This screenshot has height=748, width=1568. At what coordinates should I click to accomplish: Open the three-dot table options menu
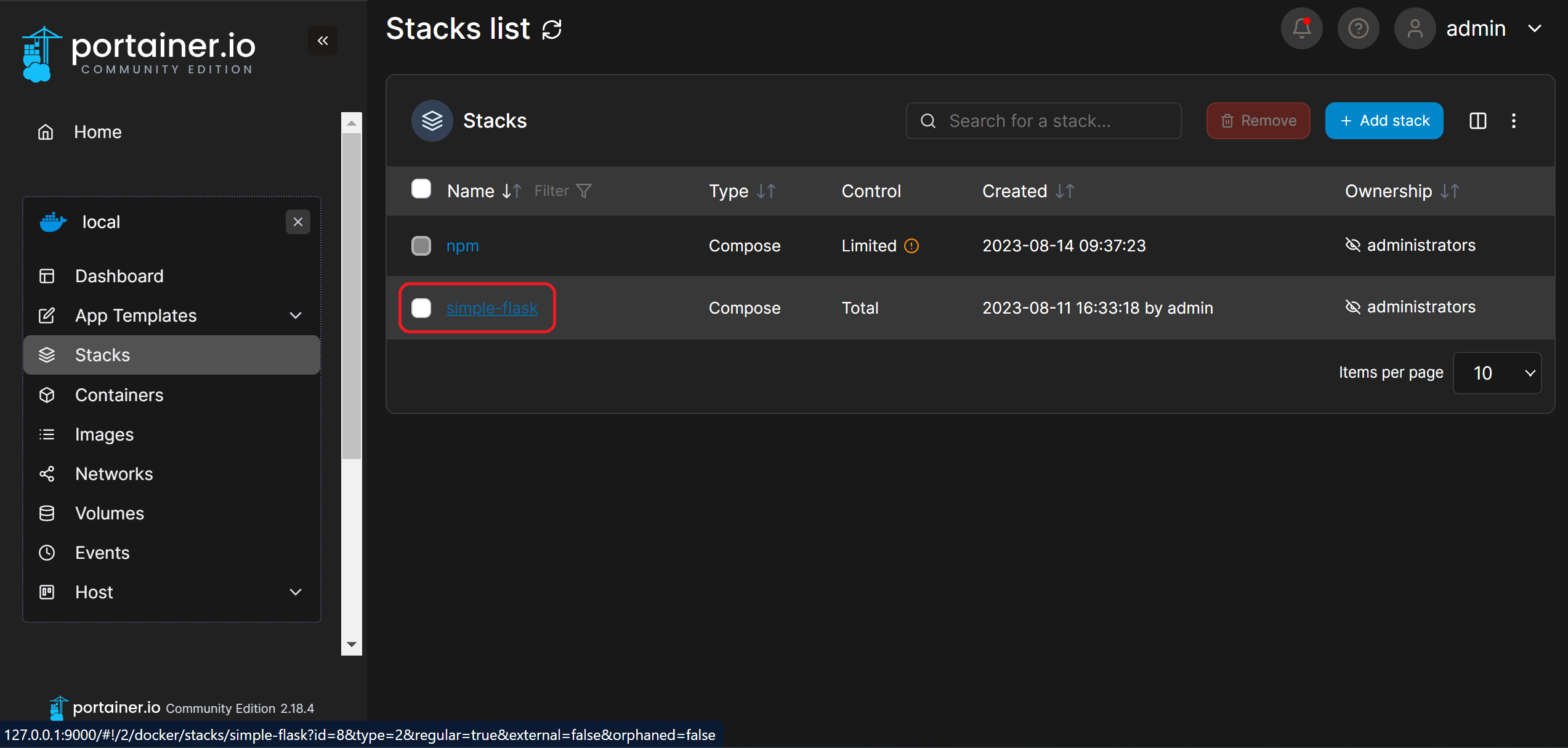(1513, 121)
